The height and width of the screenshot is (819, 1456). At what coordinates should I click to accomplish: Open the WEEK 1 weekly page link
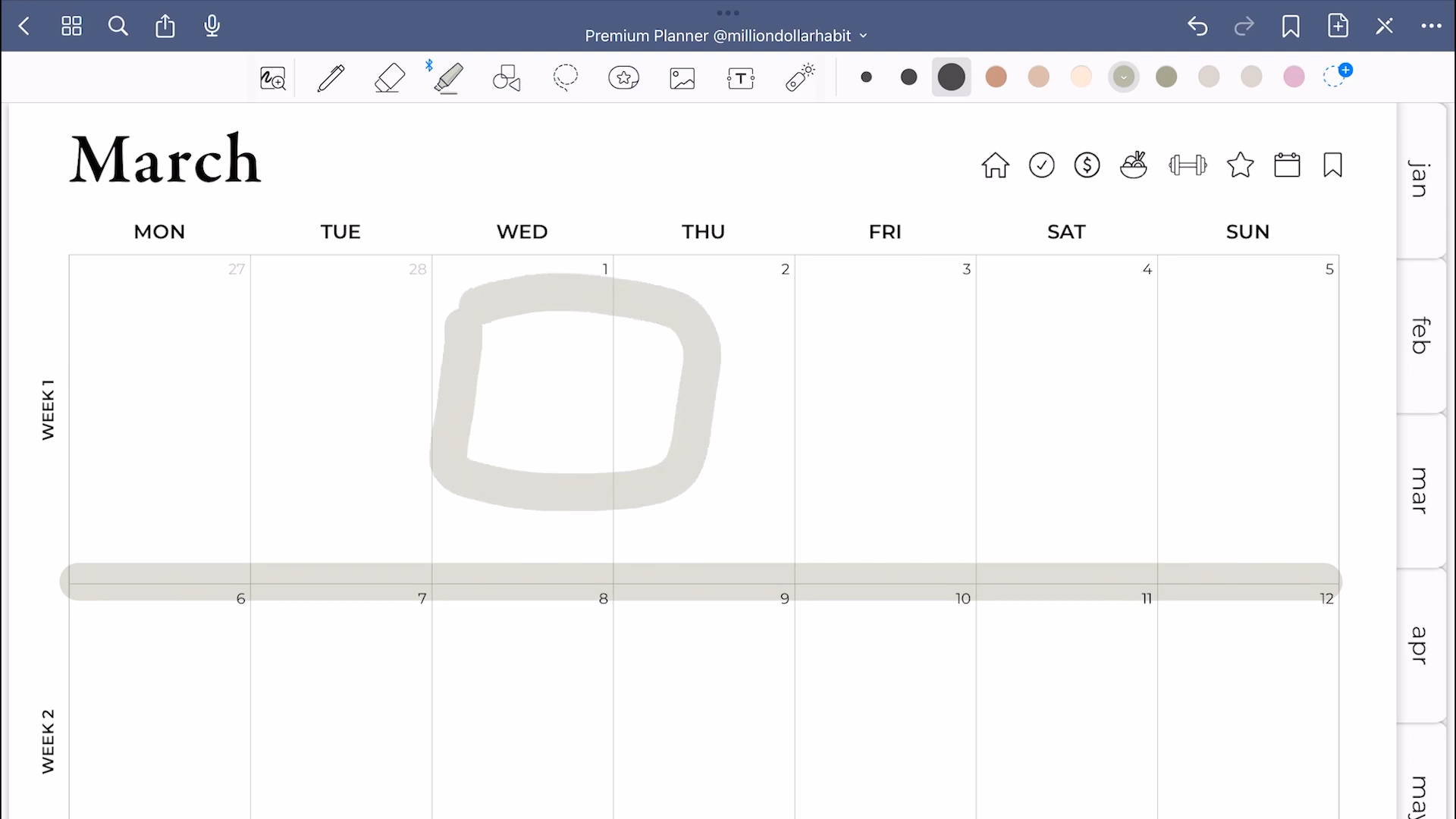click(x=48, y=409)
